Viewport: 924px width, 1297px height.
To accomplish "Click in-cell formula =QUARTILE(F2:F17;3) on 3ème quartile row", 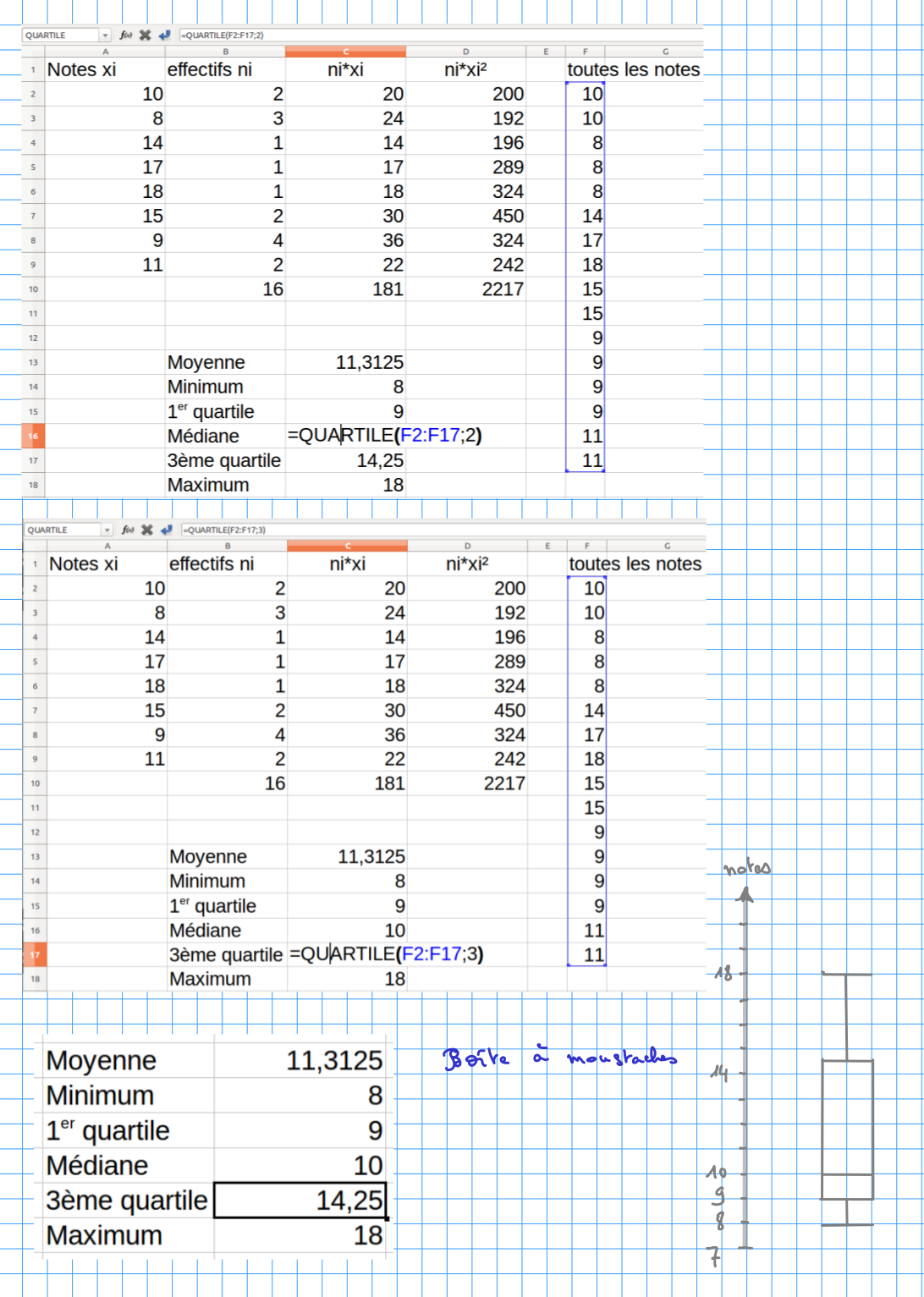I will (x=387, y=954).
